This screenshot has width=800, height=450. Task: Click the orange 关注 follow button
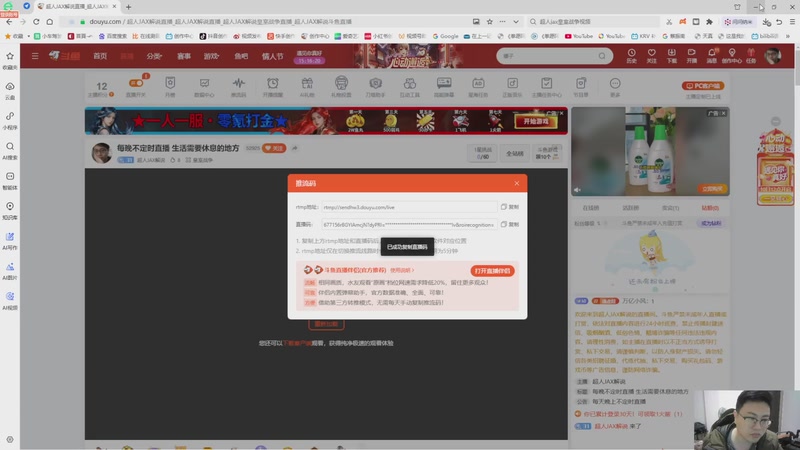click(274, 148)
